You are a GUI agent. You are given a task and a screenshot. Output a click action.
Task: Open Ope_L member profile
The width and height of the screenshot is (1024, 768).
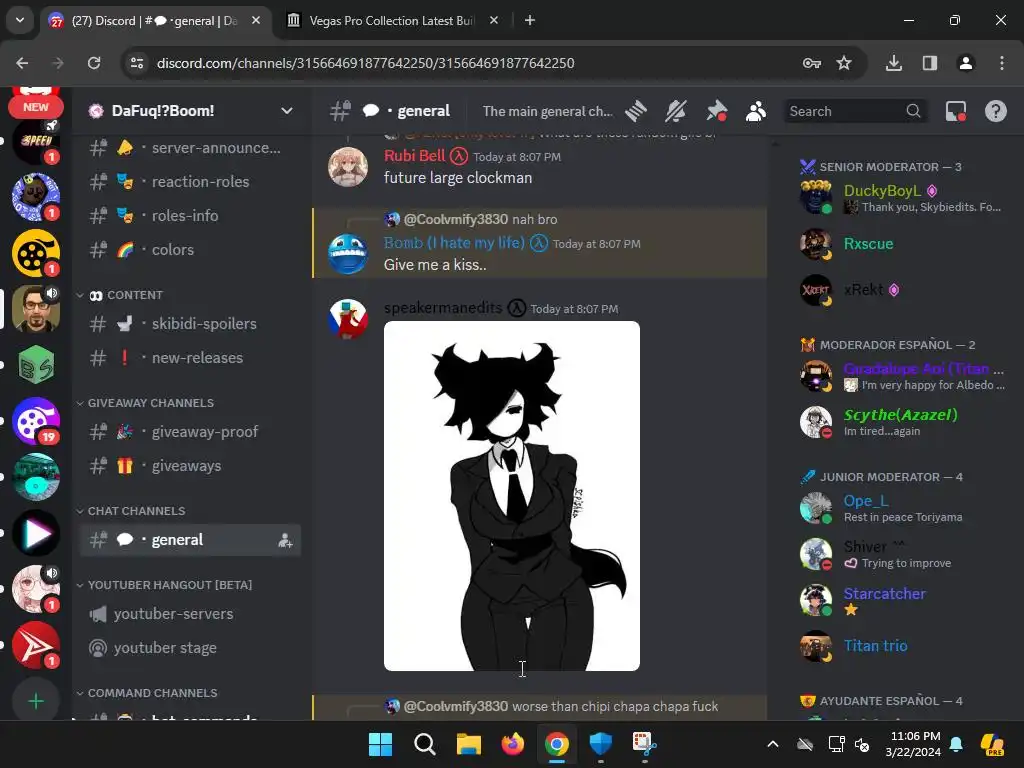pyautogui.click(x=902, y=508)
